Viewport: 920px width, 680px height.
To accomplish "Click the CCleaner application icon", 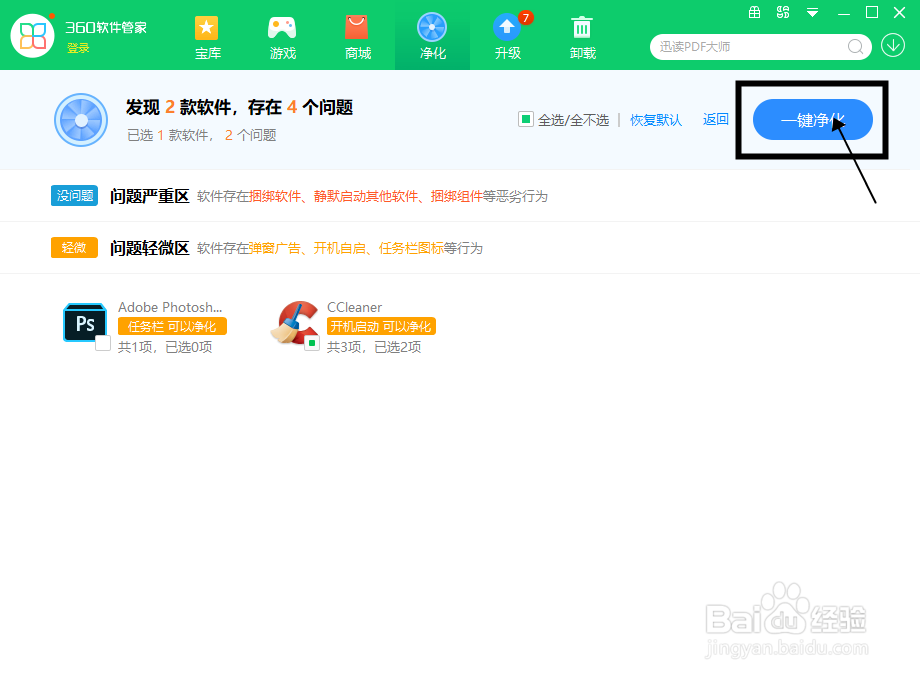I will pos(296,322).
